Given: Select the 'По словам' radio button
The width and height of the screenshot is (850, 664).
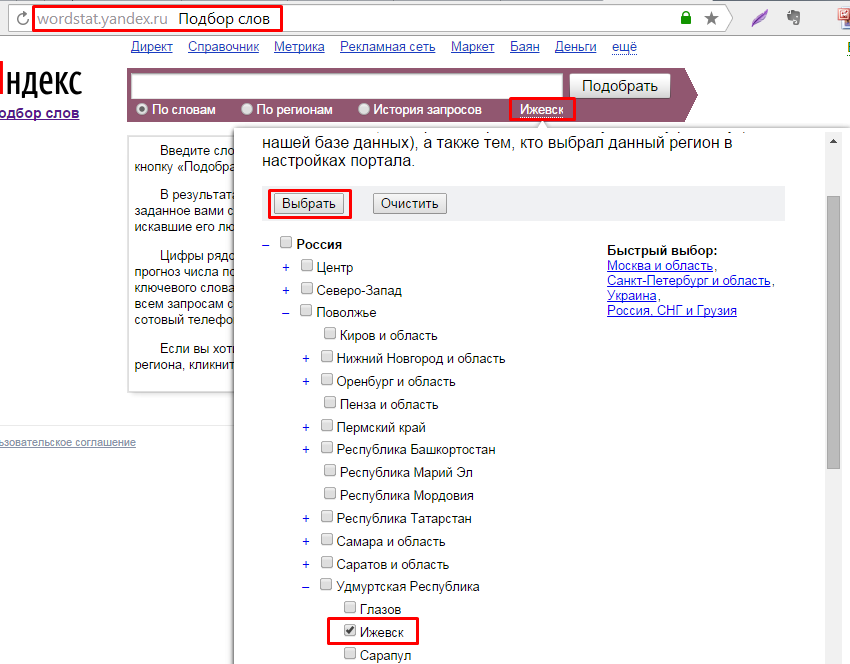Looking at the screenshot, I should point(142,109).
